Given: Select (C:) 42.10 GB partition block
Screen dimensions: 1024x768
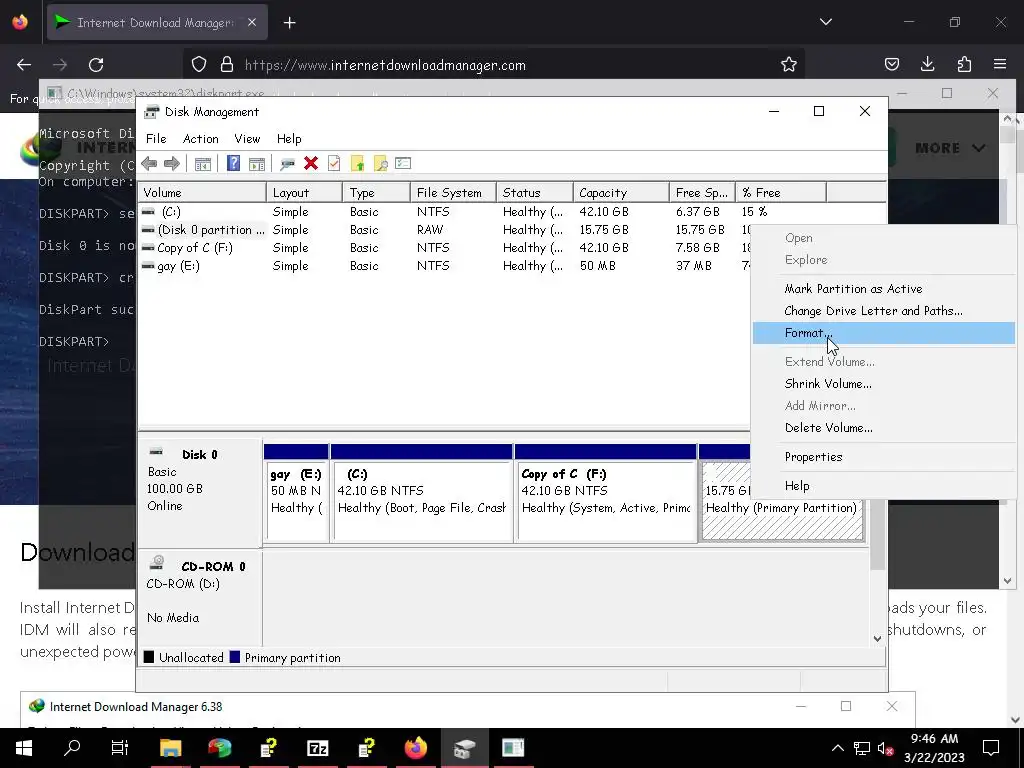Looking at the screenshot, I should click(x=421, y=493).
